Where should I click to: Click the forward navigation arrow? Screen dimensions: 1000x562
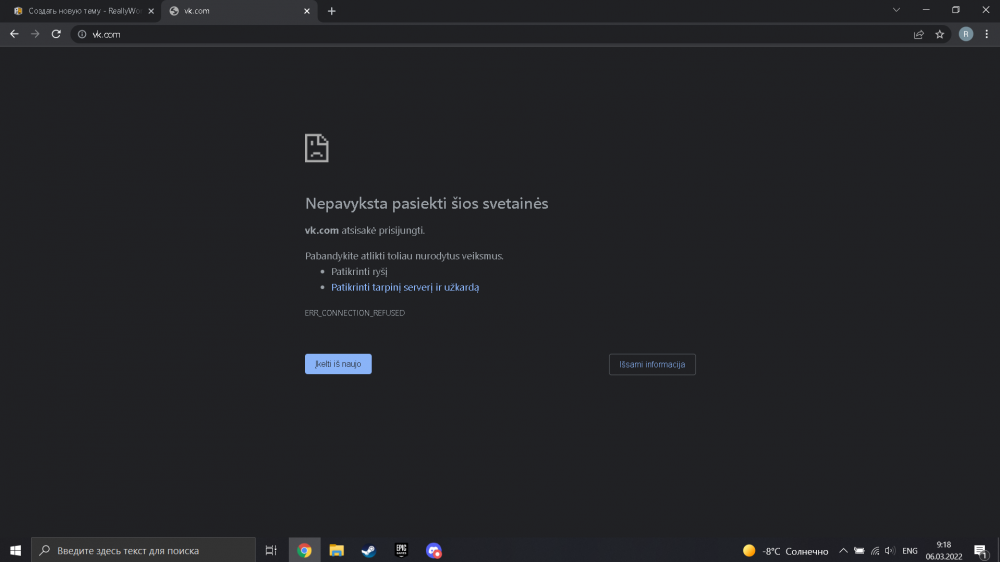point(35,34)
